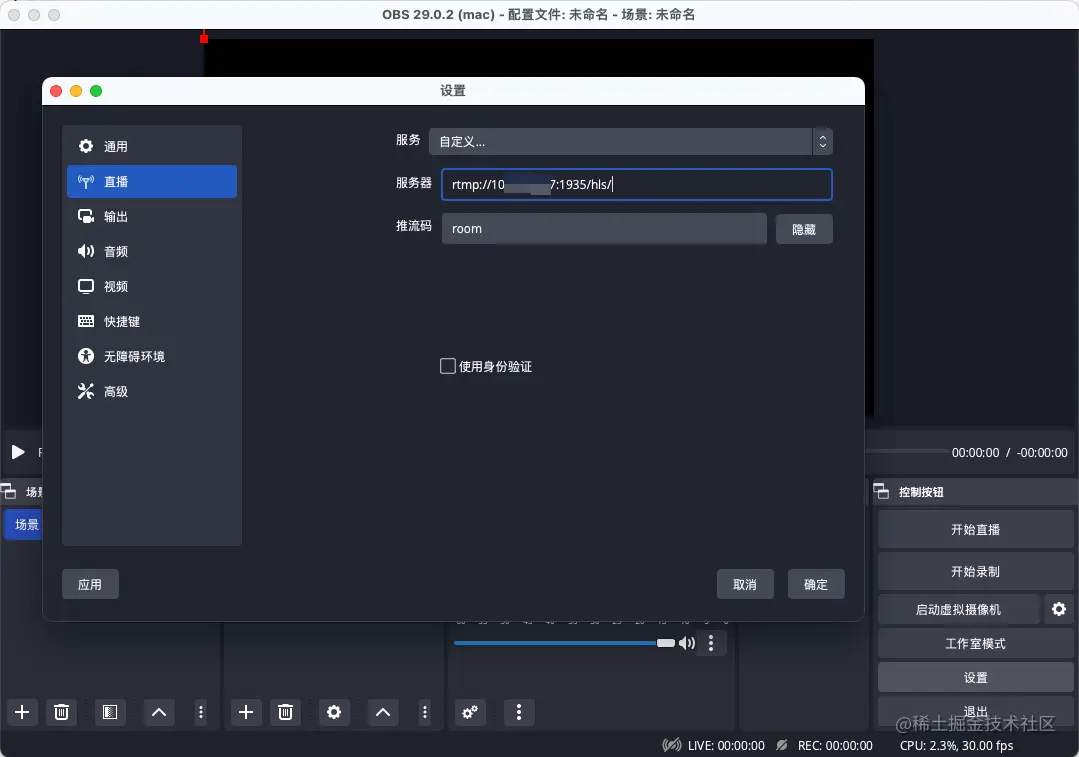Viewport: 1079px width, 757px height.
Task: Click 开始录制 in the OBS controls
Action: click(x=975, y=571)
